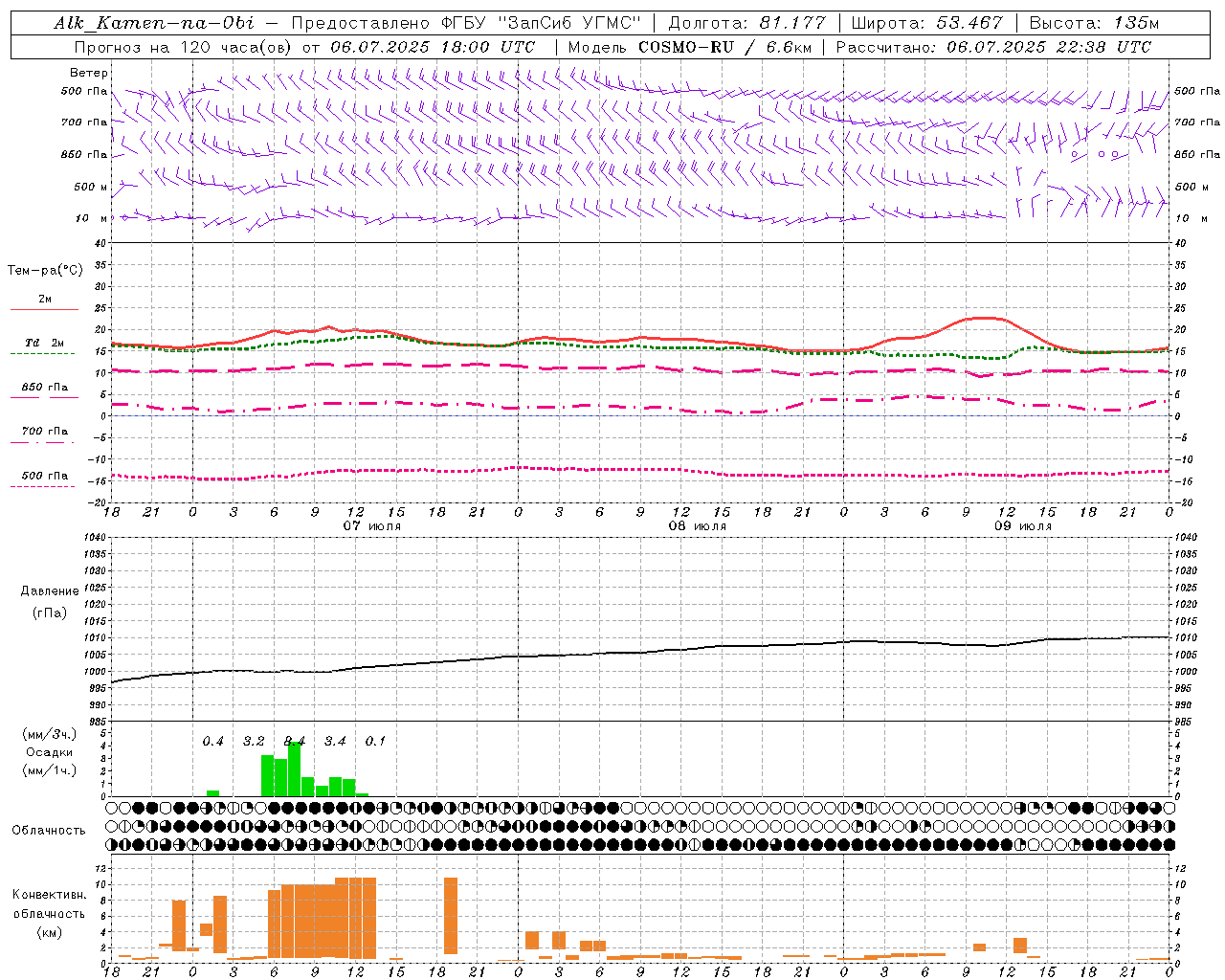Viewport: 1225px width, 980px height.
Task: Click the Высота: 135м value
Action: pyautogui.click(x=1094, y=23)
